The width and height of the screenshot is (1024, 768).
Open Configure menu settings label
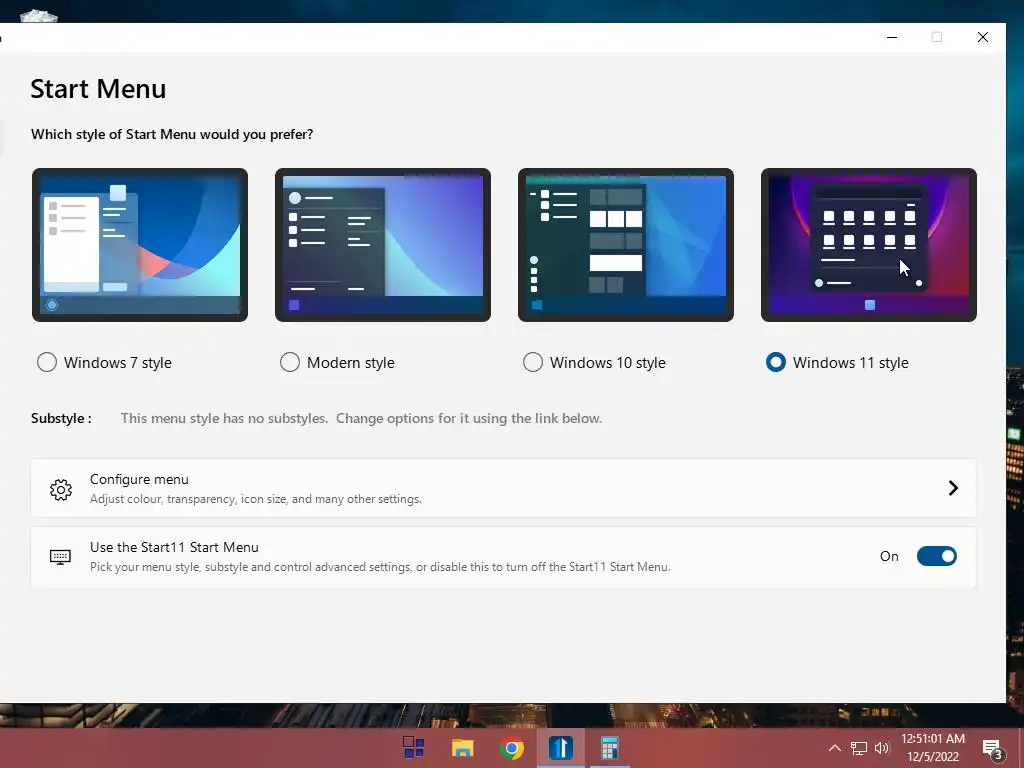point(139,479)
